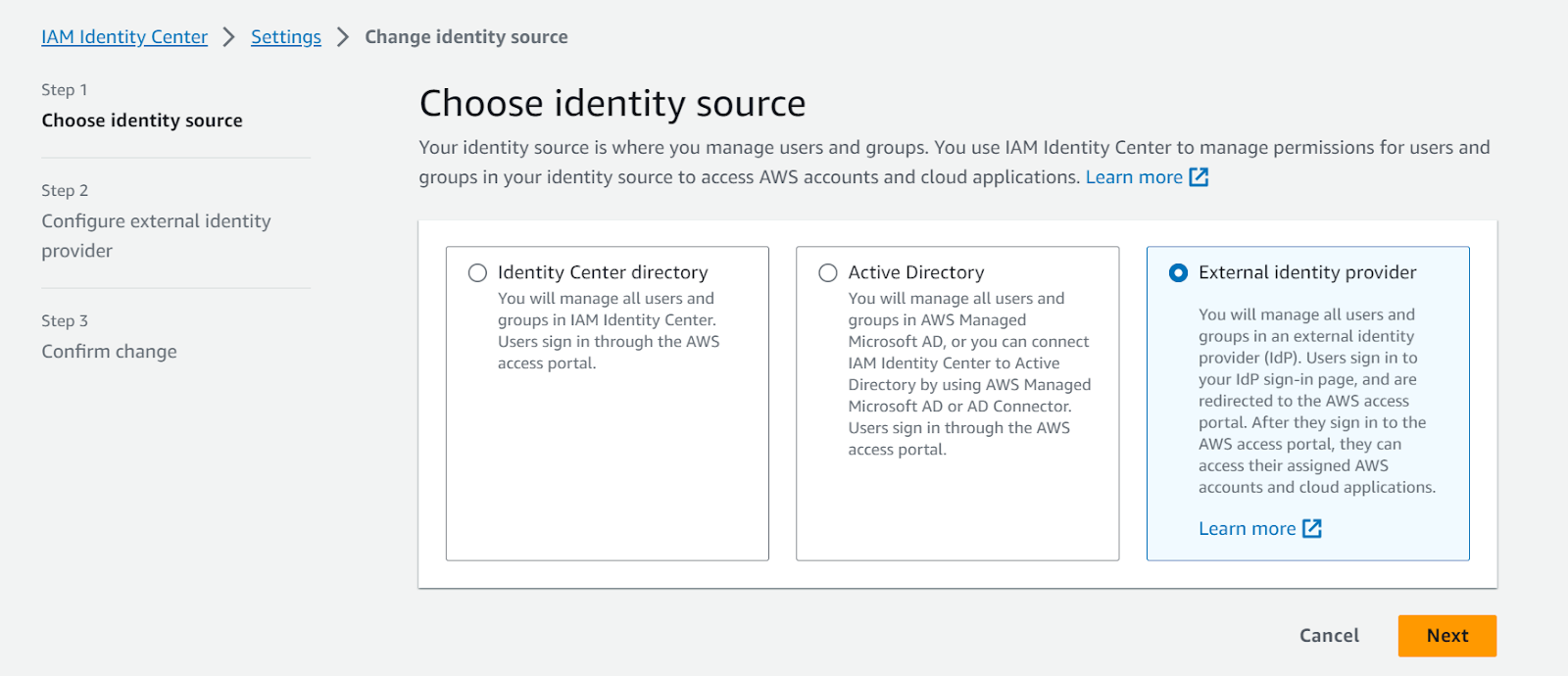This screenshot has width=1568, height=676.
Task: Click the Cancel button
Action: coord(1329,636)
